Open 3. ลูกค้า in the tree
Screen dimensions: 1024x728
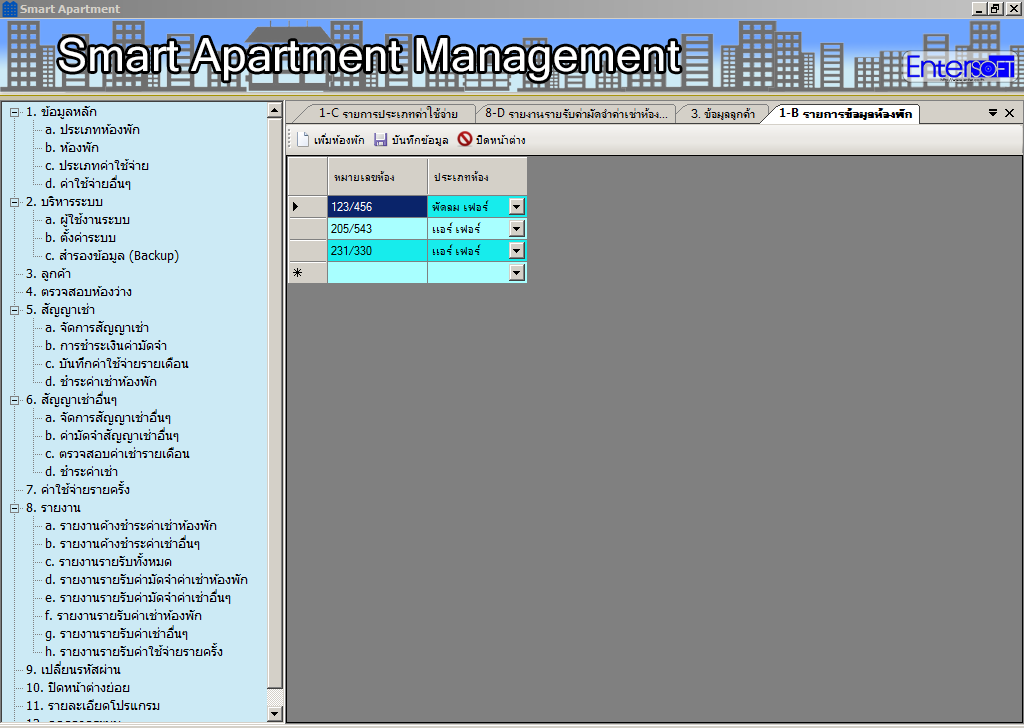point(48,274)
